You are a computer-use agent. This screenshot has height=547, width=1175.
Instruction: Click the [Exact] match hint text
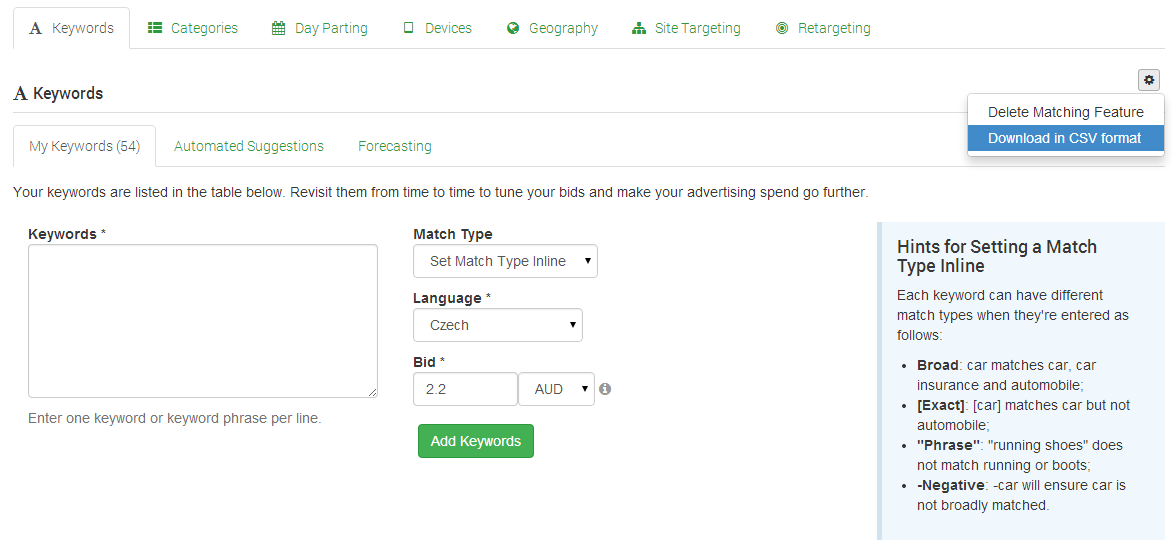[1023, 414]
